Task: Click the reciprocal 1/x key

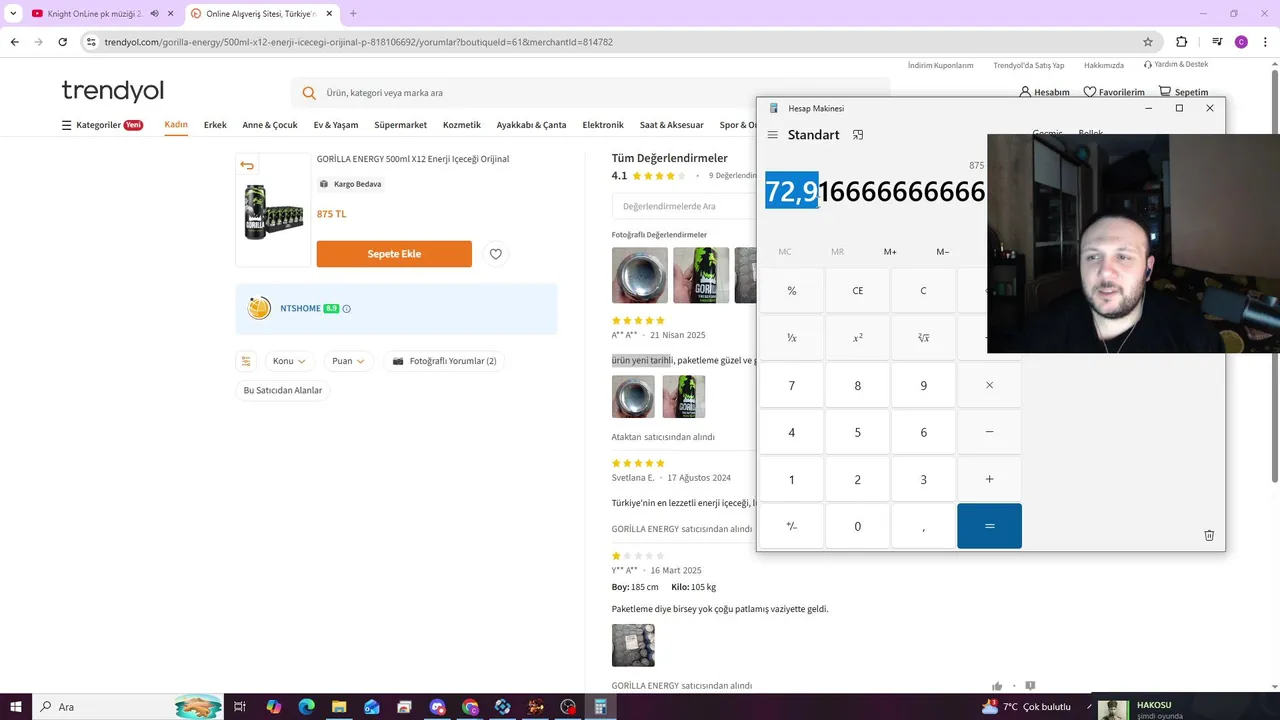Action: click(x=792, y=338)
